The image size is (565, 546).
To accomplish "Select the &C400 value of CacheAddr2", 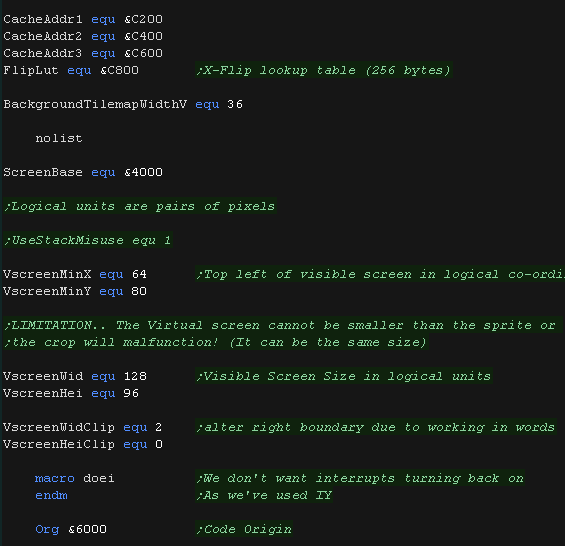I will [143, 36].
